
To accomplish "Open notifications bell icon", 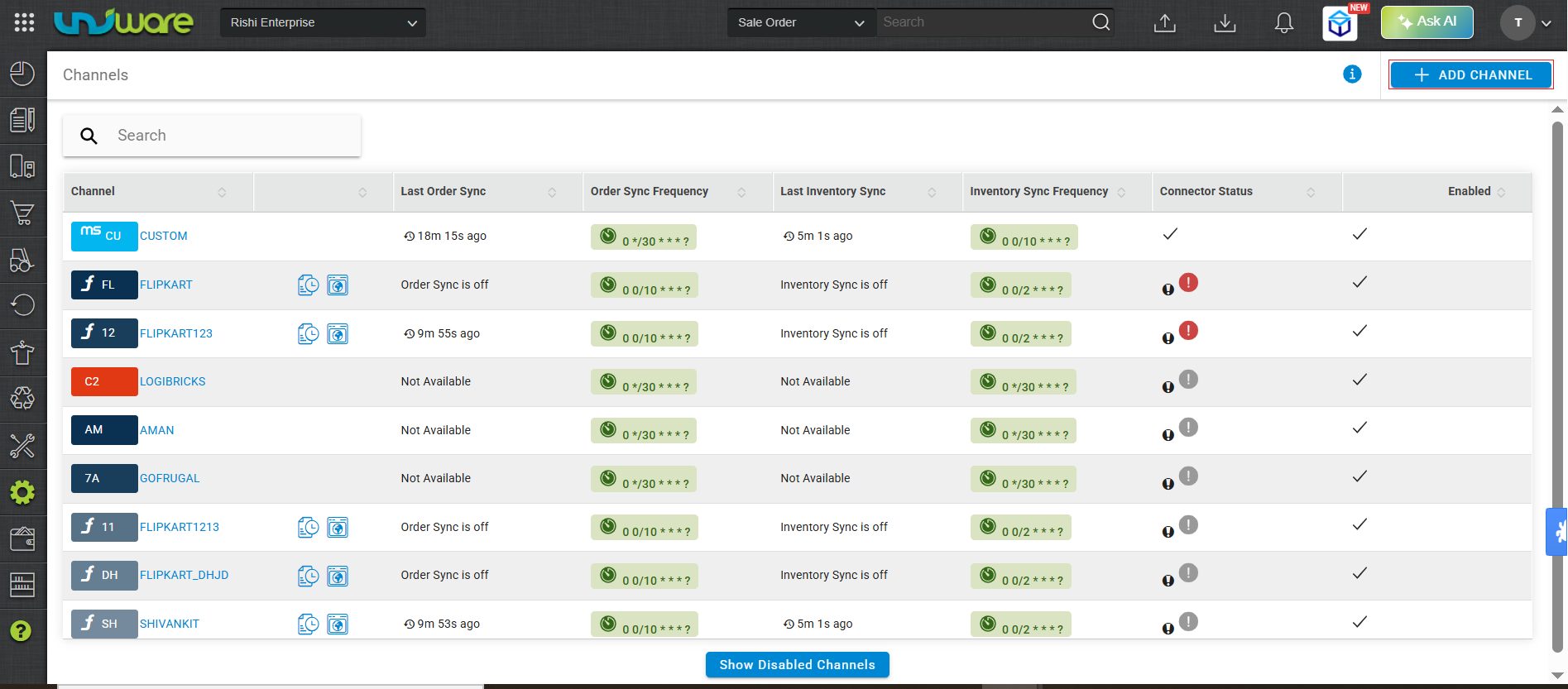I will pos(1283,22).
